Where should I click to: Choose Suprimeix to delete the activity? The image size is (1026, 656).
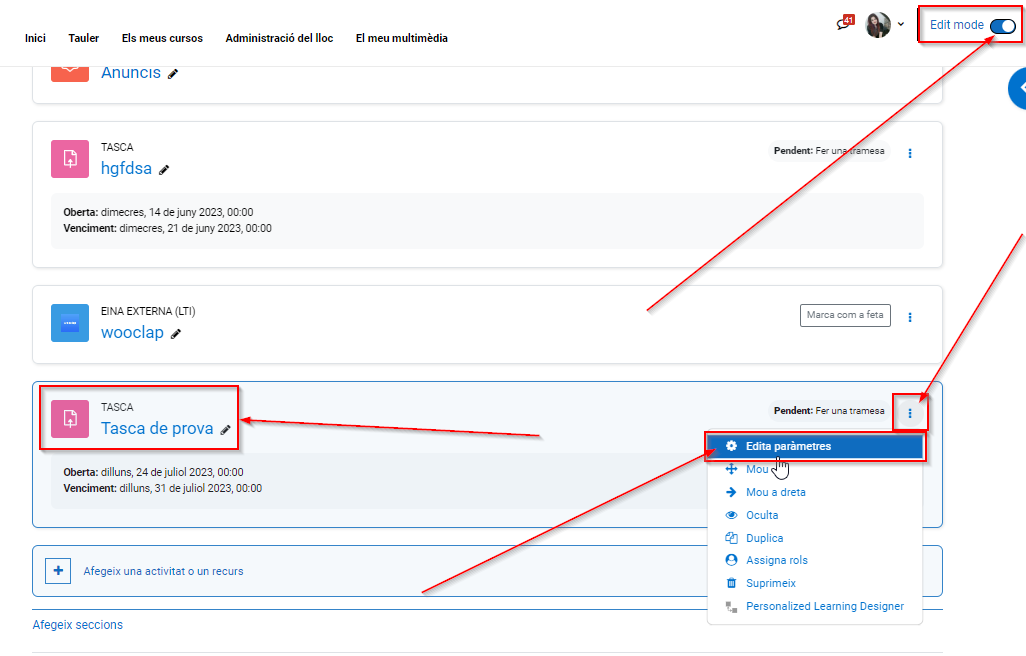click(770, 583)
